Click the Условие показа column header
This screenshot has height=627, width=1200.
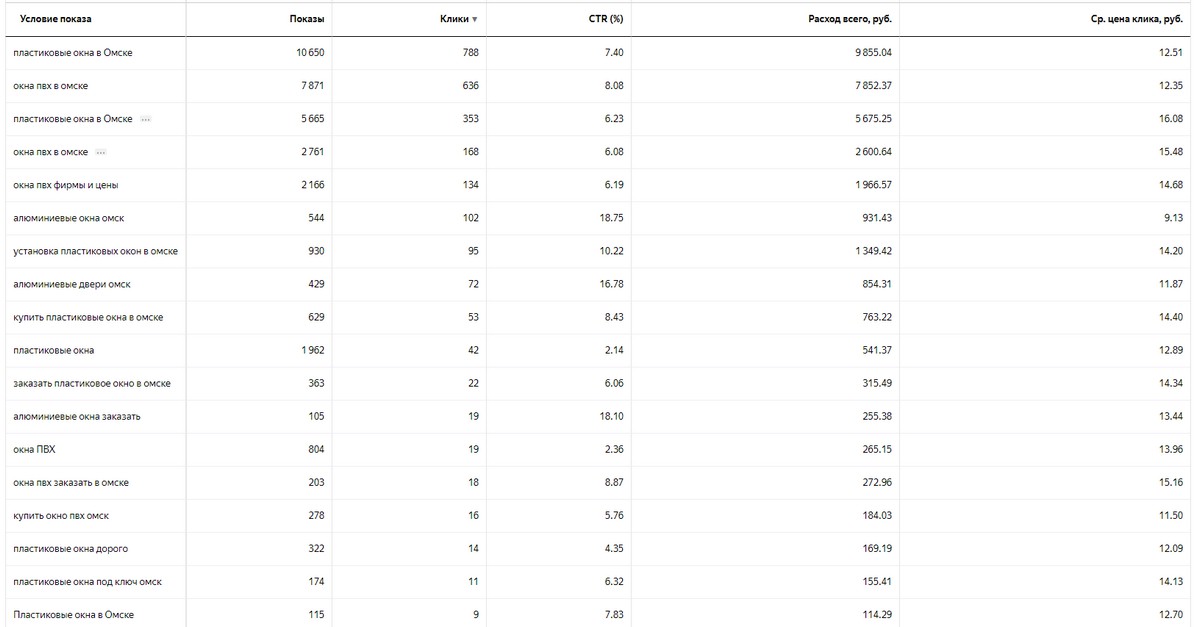(56, 19)
